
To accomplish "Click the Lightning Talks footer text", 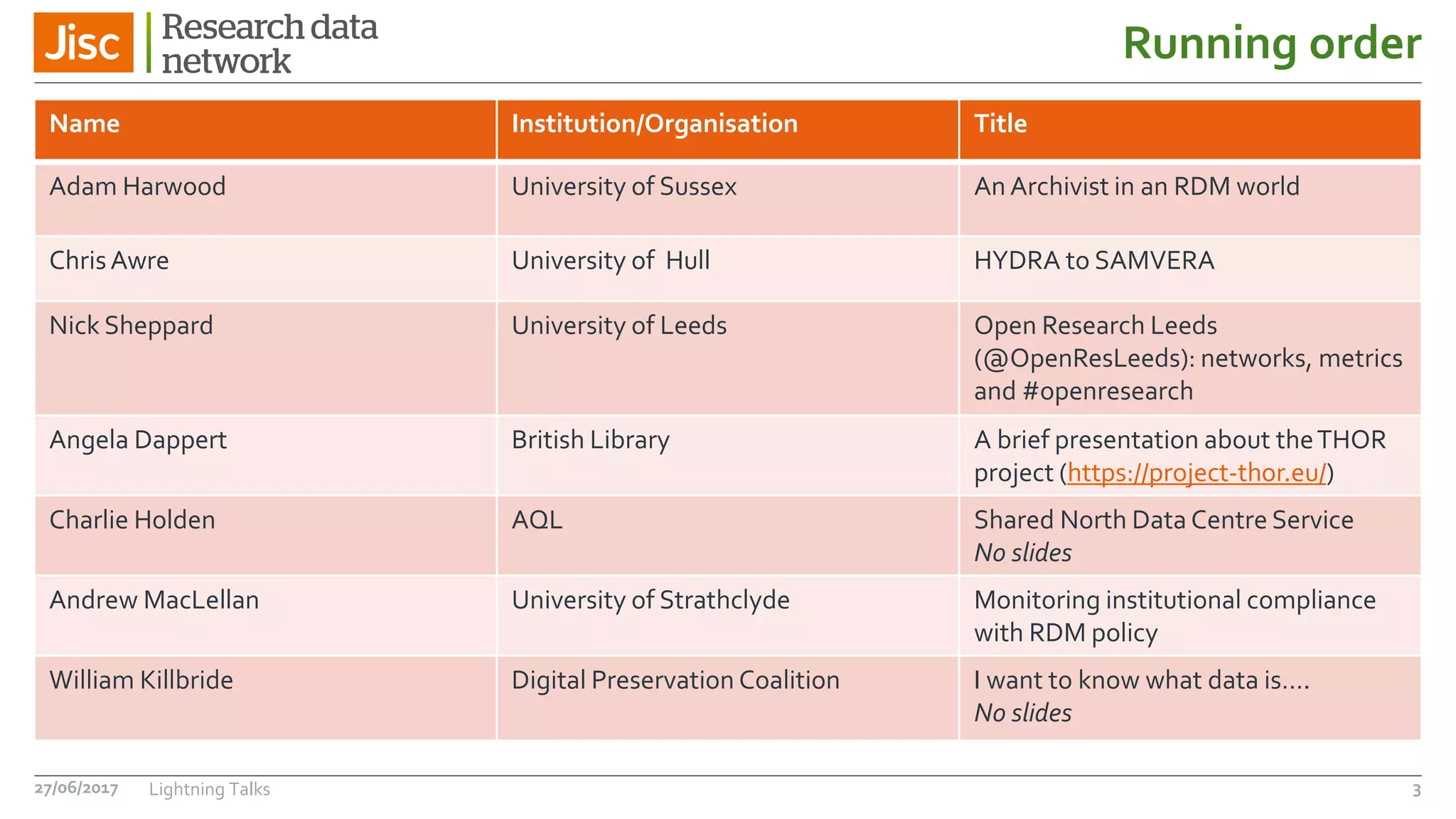I will 209,789.
